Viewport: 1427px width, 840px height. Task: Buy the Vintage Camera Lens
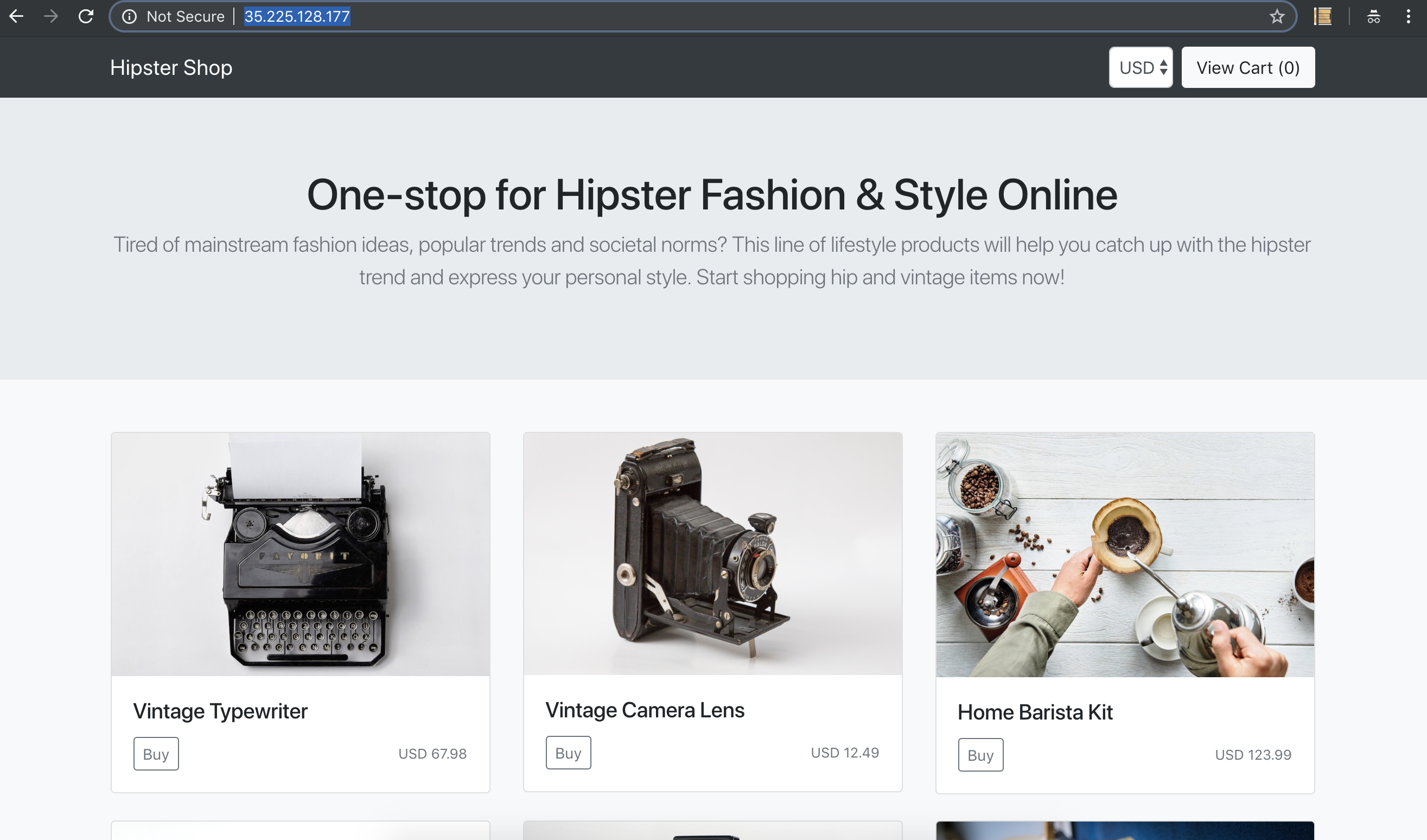pyautogui.click(x=568, y=752)
